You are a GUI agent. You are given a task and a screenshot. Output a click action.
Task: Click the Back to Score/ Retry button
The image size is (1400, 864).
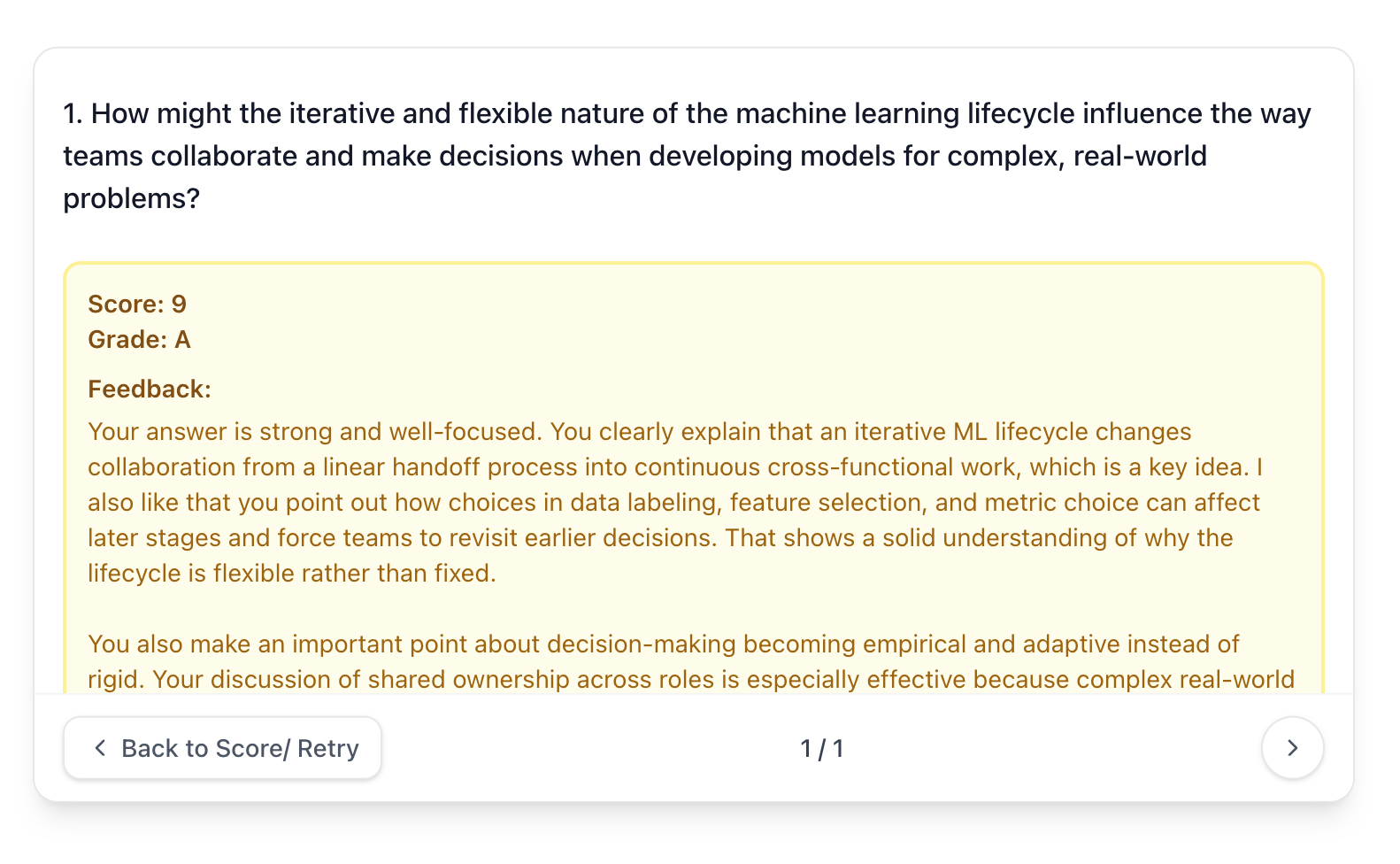pyautogui.click(x=222, y=748)
